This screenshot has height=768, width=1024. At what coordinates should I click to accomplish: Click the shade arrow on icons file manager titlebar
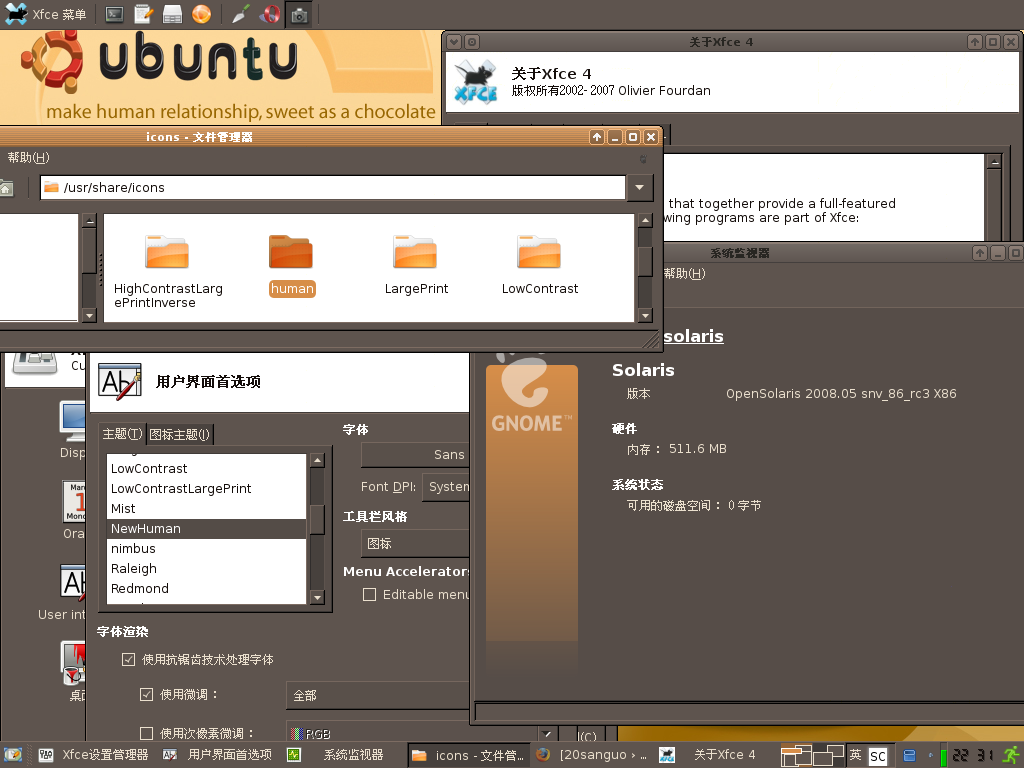tap(596, 136)
